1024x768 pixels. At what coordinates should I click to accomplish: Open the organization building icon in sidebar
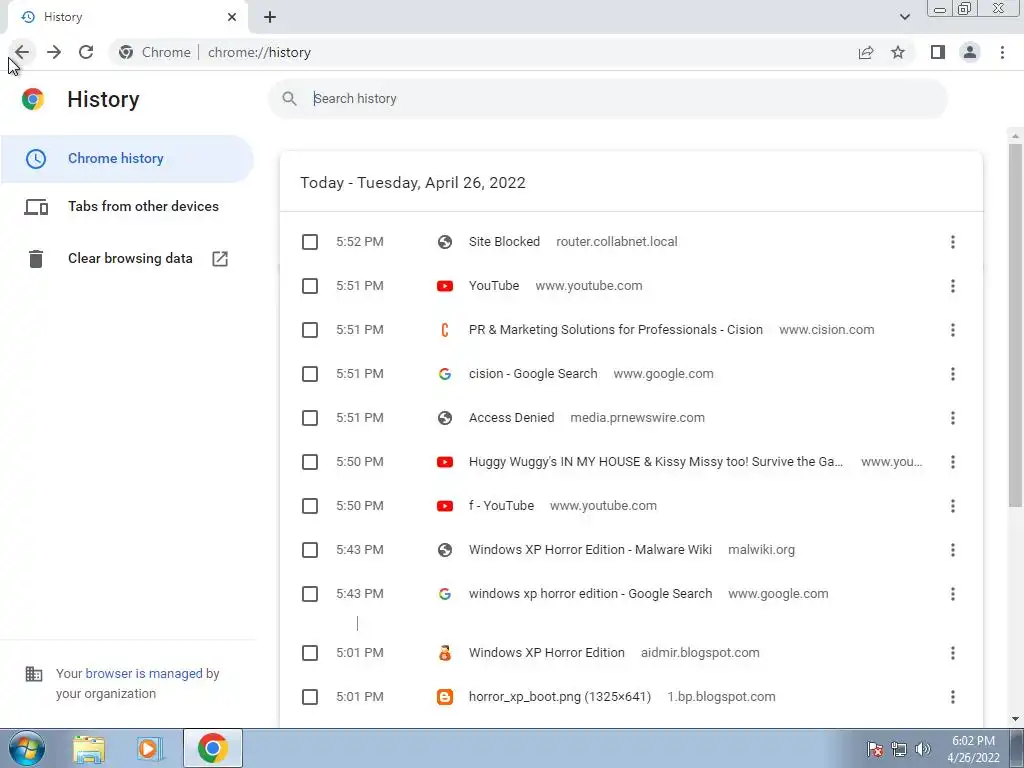click(34, 674)
